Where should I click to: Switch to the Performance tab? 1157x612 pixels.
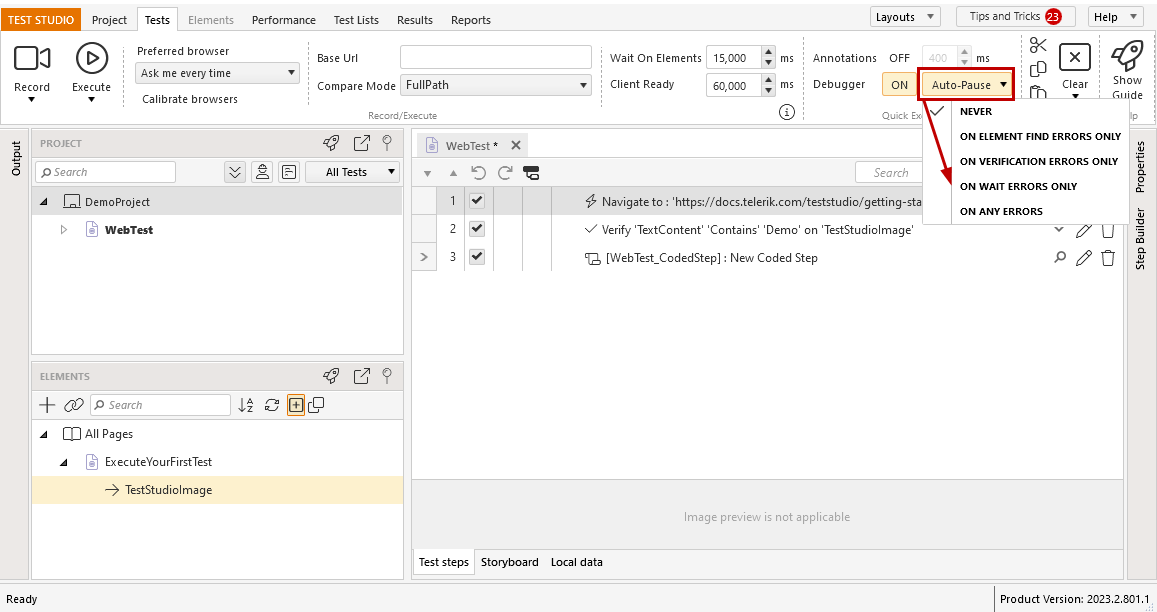(x=283, y=20)
